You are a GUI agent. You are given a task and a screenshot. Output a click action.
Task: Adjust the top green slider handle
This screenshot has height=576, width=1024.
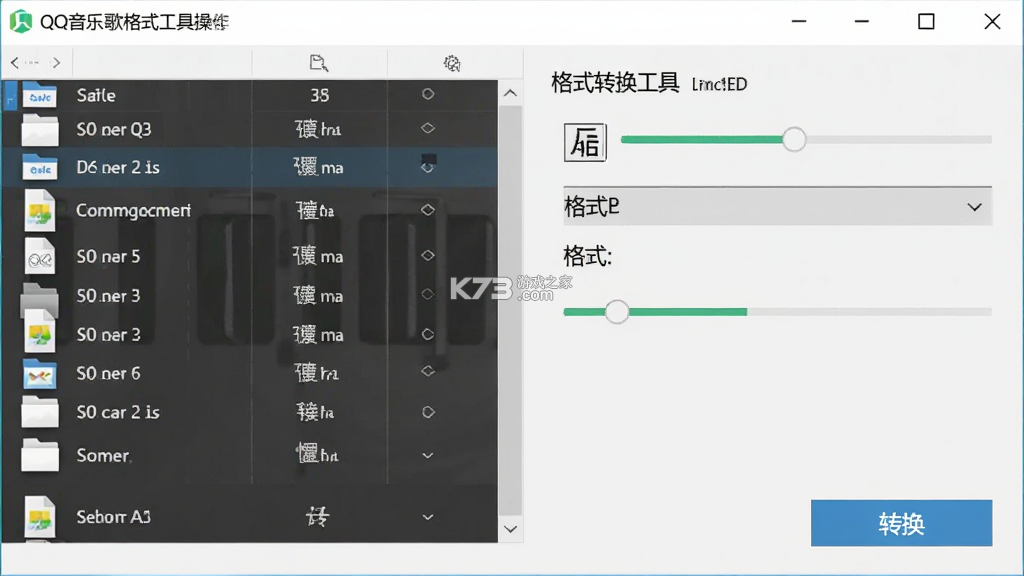coord(794,139)
